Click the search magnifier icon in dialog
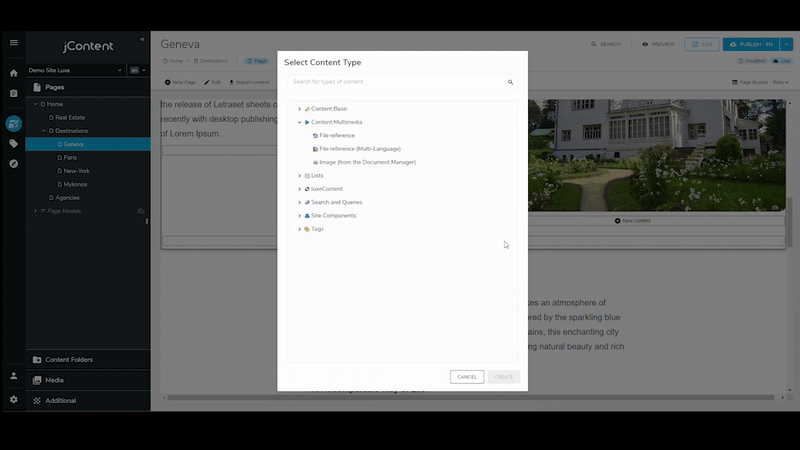This screenshot has height=450, width=800. tap(510, 82)
